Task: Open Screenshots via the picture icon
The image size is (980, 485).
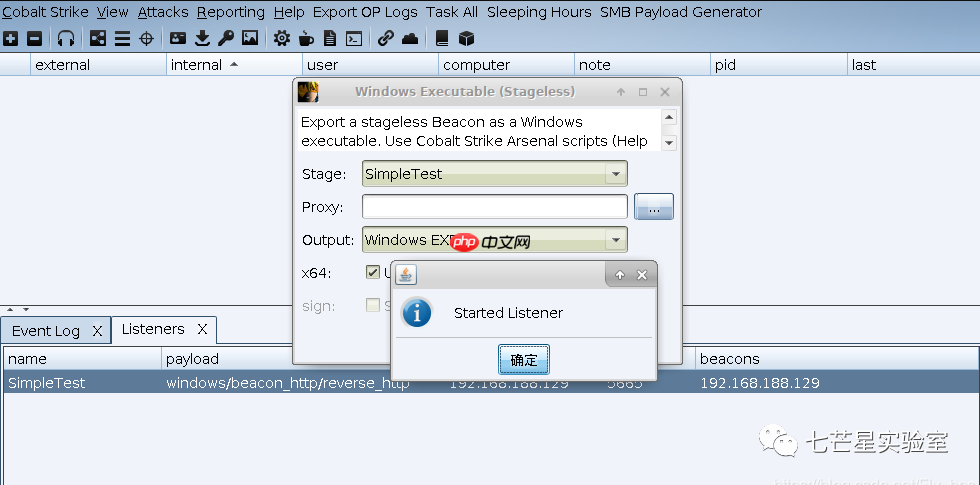Action: 250,39
